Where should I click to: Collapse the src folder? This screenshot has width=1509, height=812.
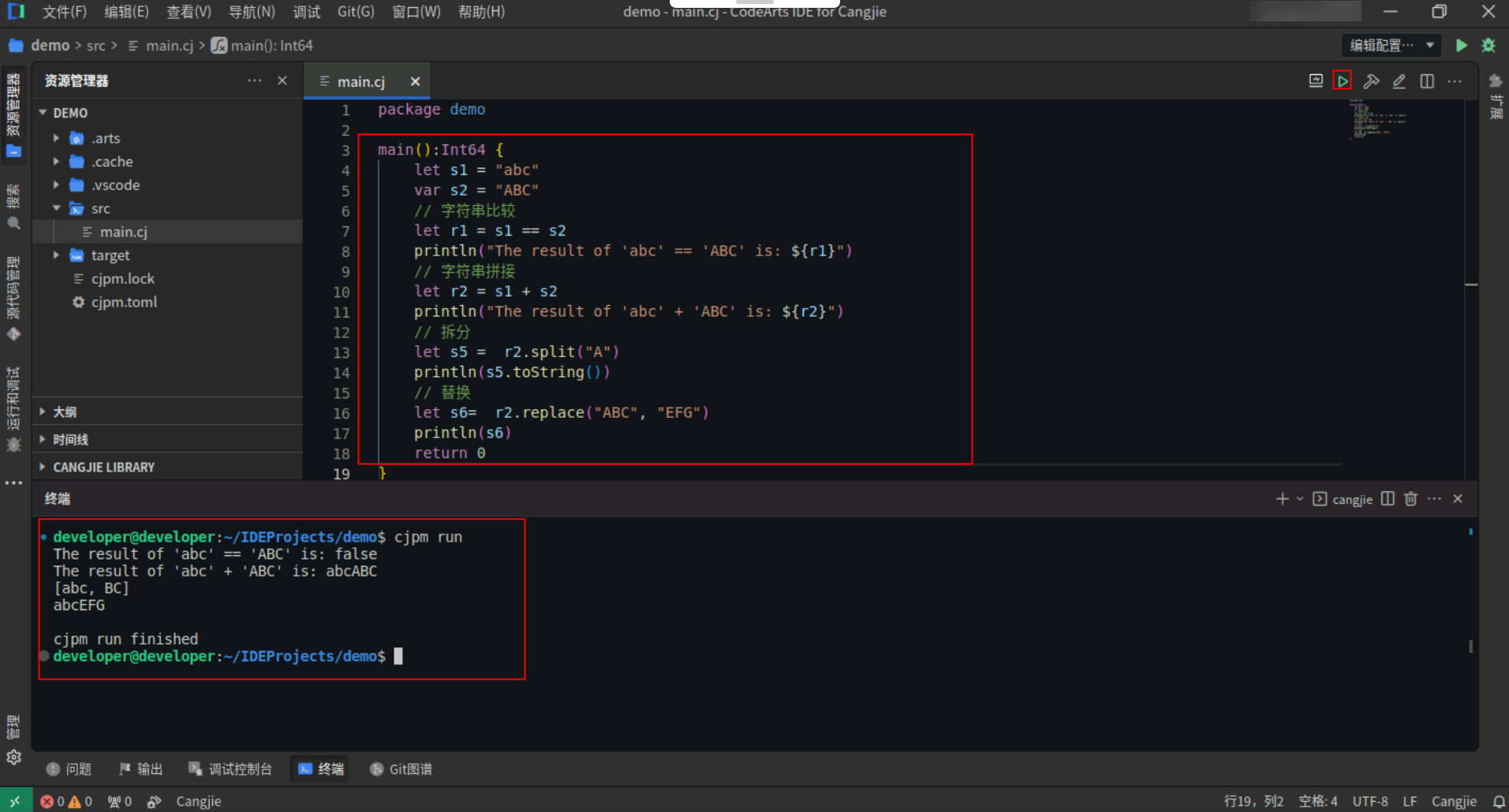pyautogui.click(x=56, y=209)
